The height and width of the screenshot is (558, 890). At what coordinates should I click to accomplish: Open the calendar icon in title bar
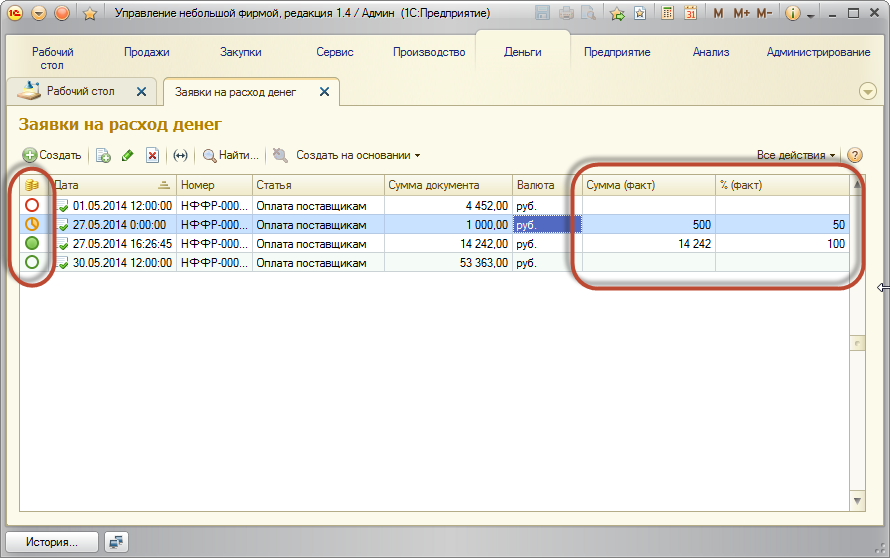691,14
